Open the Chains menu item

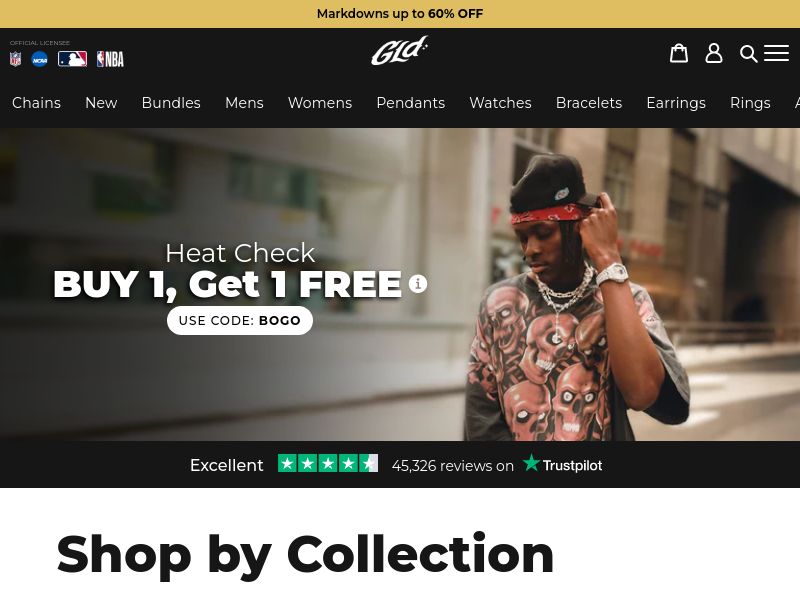tap(36, 103)
